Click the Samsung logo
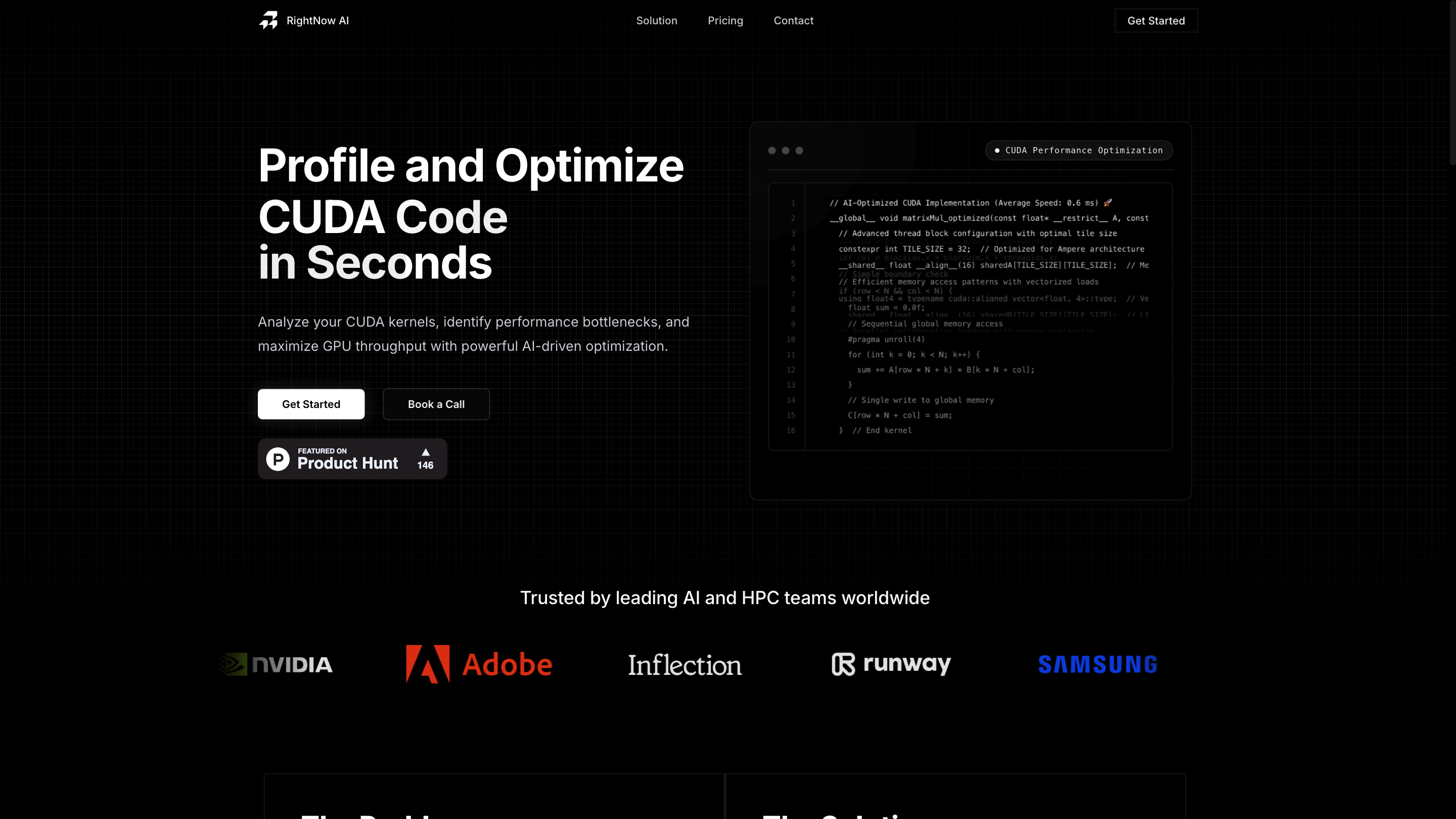Image resolution: width=1456 pixels, height=819 pixels. click(1098, 665)
